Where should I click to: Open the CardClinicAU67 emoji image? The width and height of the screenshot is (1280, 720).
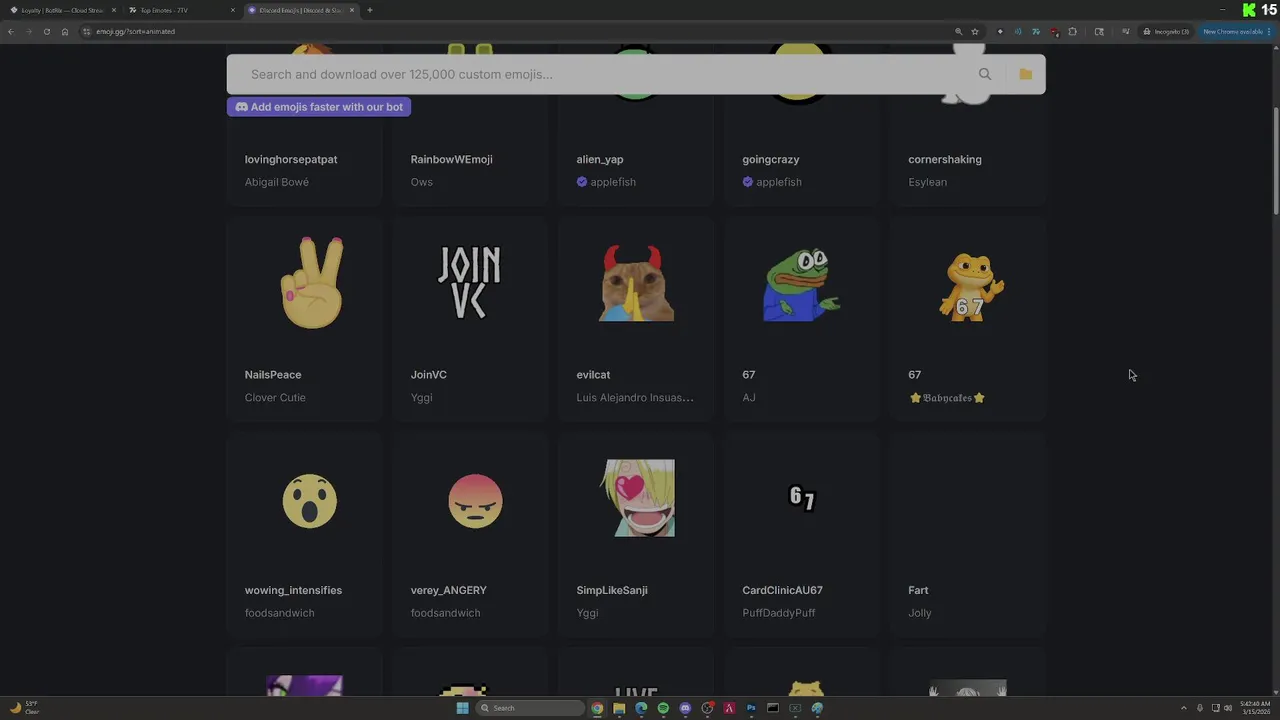click(x=803, y=498)
